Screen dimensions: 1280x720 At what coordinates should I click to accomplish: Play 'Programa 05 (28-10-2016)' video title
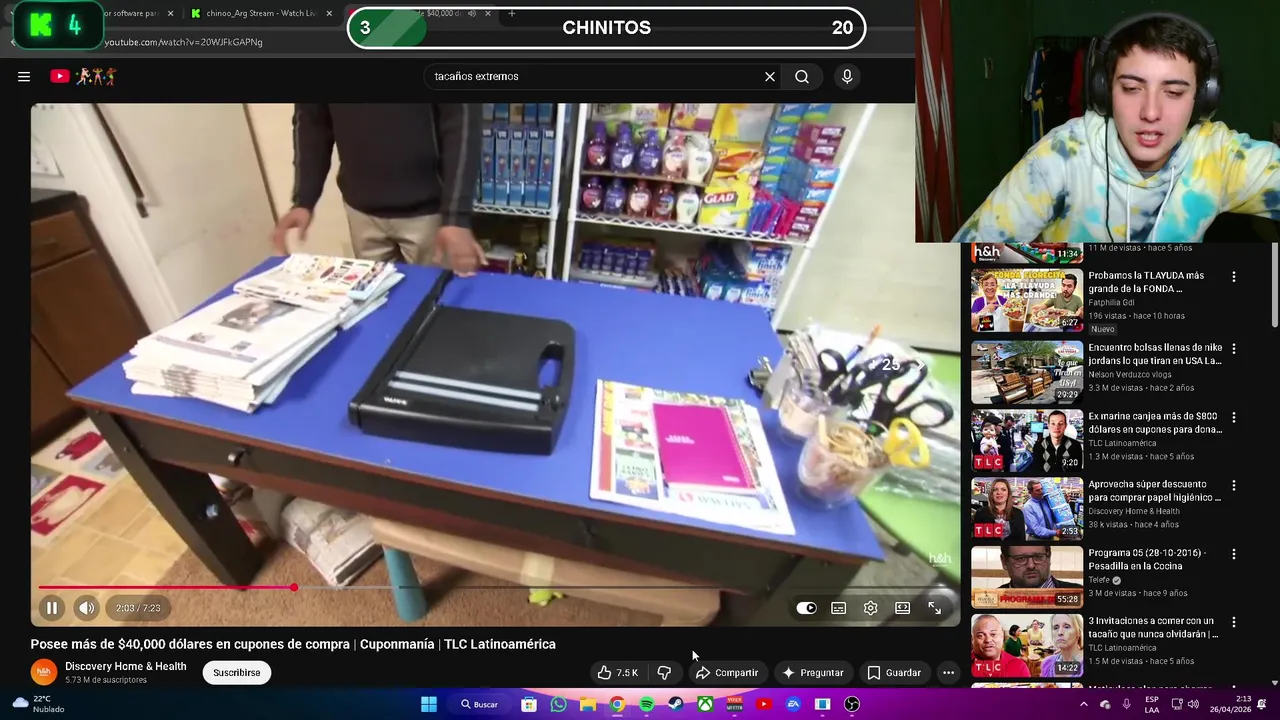click(x=1148, y=559)
